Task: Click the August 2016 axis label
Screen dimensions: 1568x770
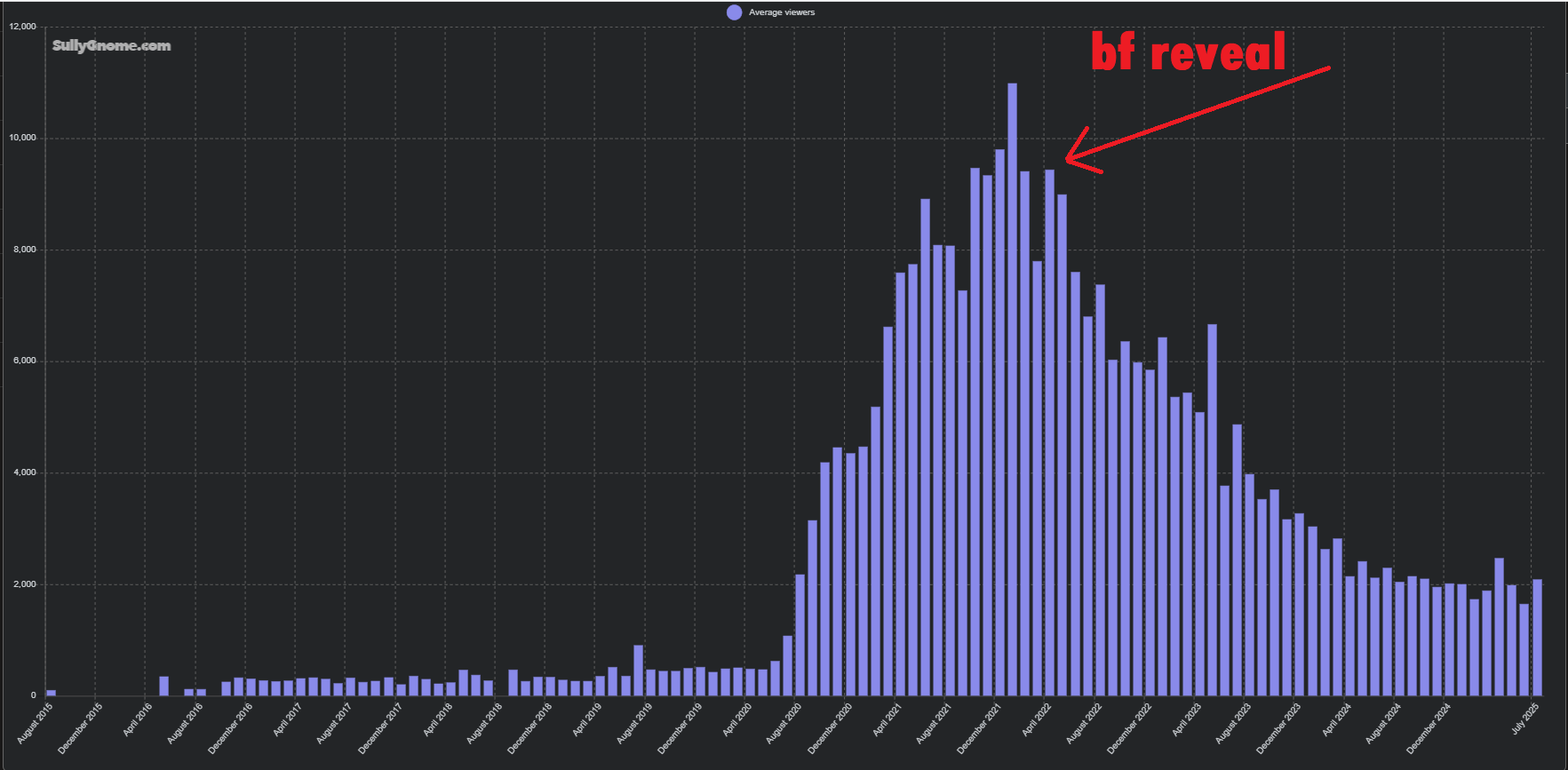Action: pos(186,722)
